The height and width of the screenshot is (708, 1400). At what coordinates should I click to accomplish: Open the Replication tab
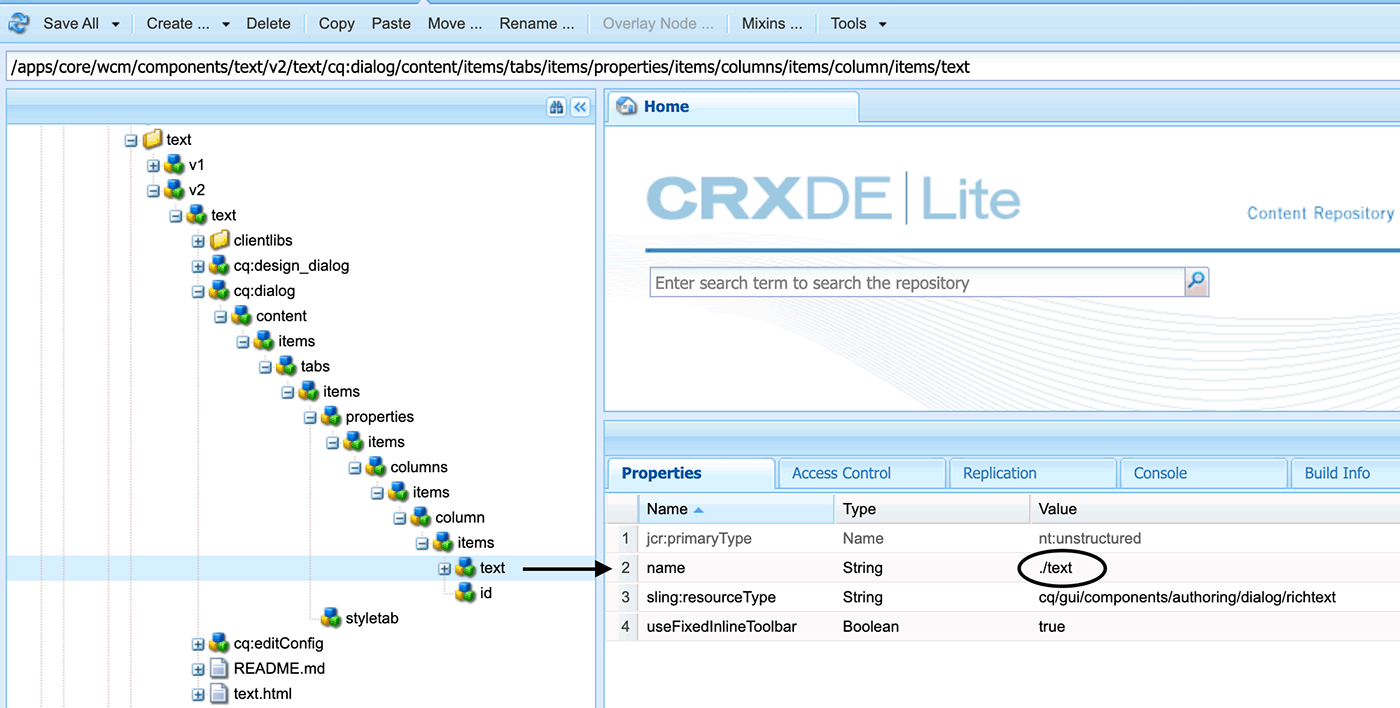click(999, 473)
